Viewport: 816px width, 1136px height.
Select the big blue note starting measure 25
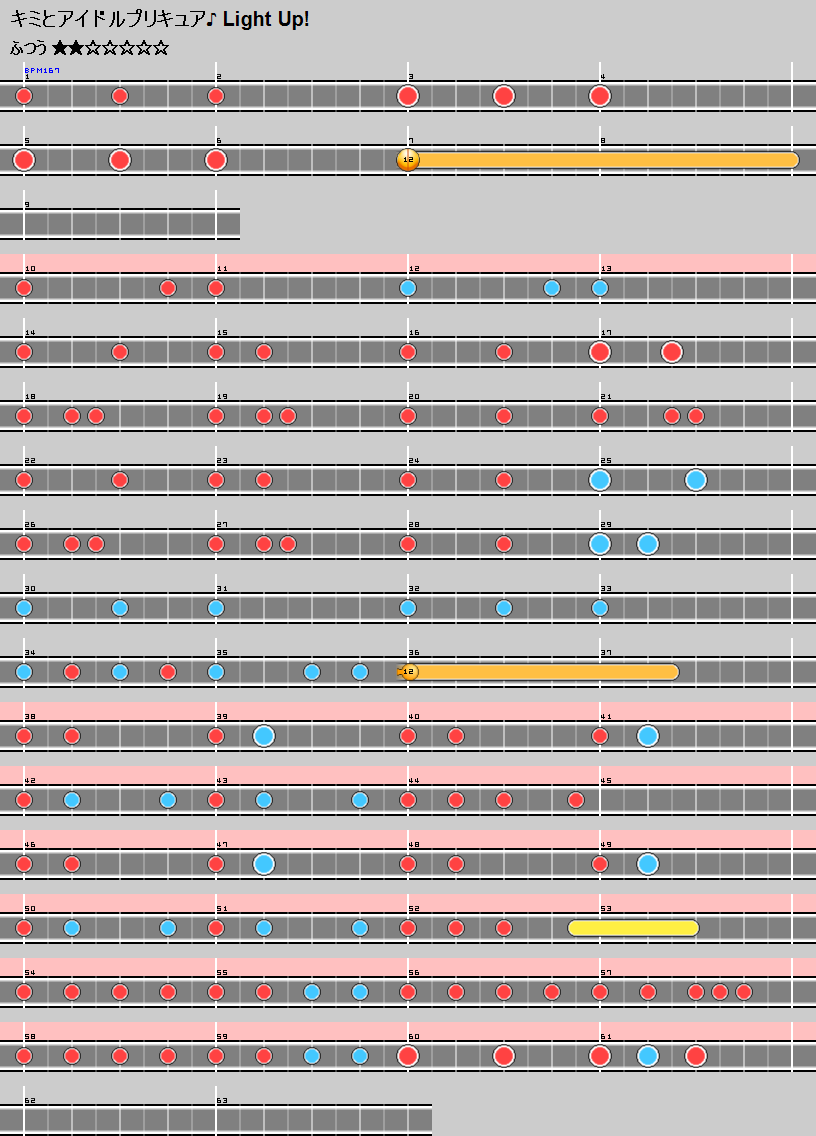click(600, 480)
